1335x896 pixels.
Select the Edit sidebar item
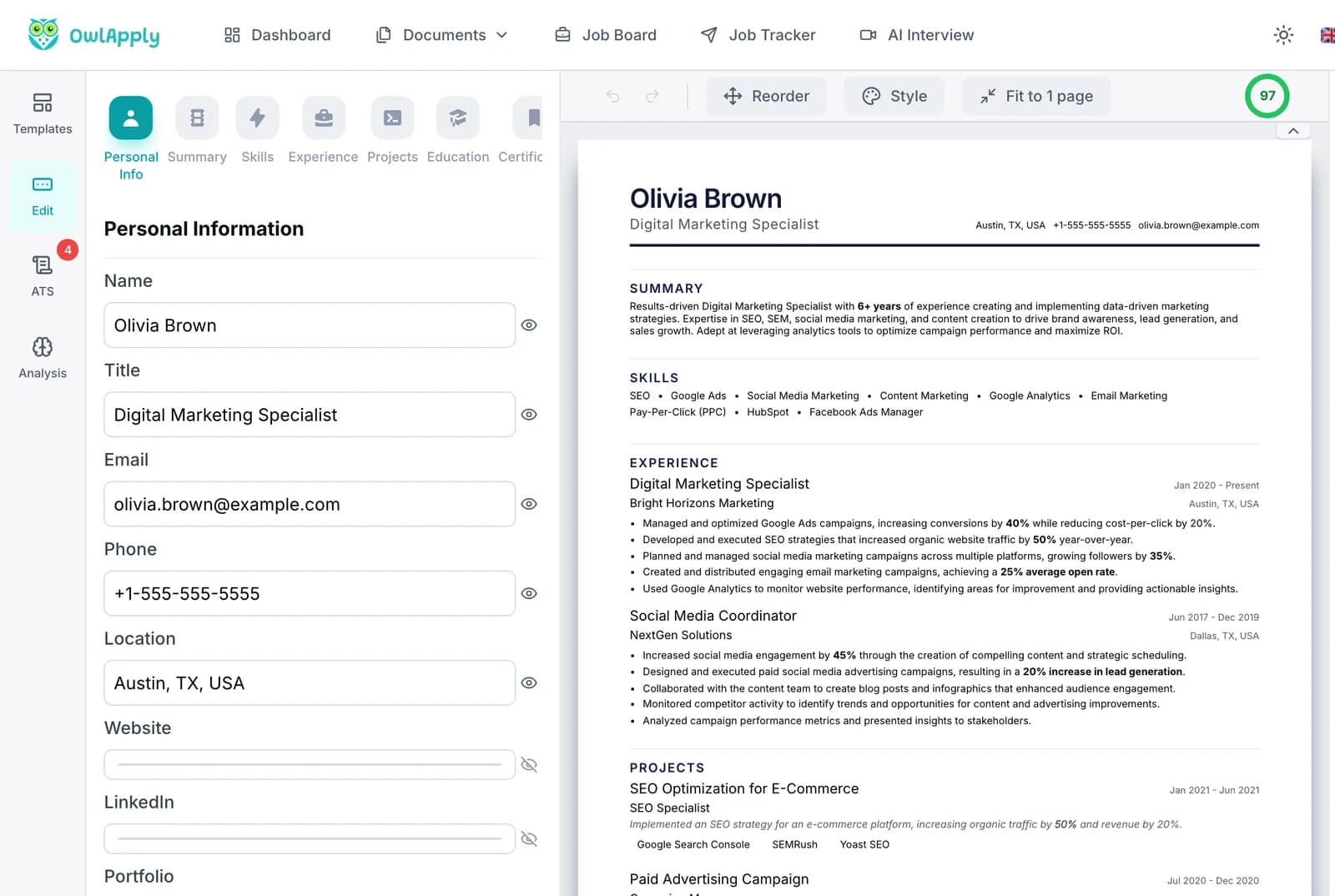click(43, 196)
